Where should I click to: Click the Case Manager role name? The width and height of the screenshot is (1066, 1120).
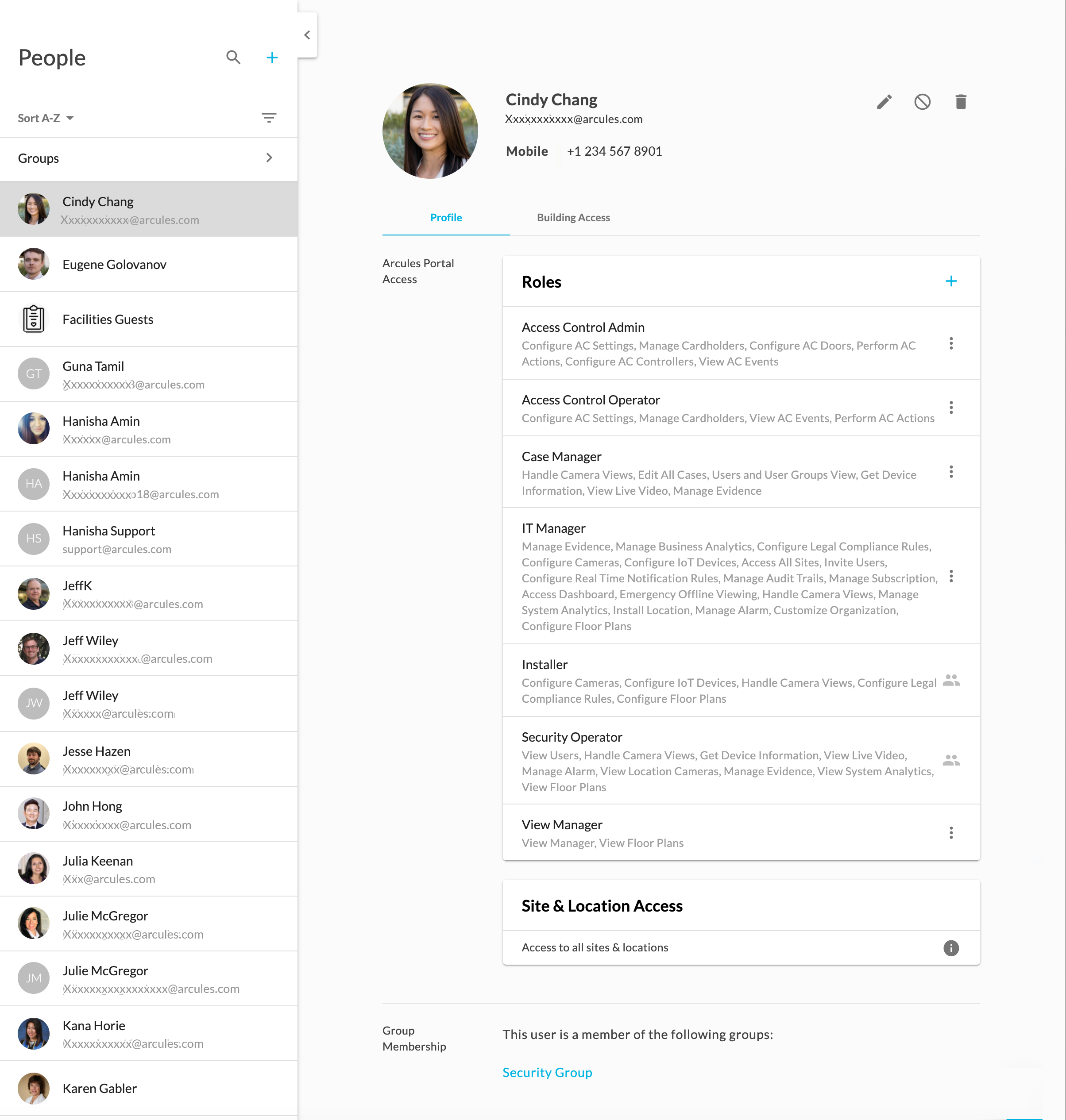561,457
